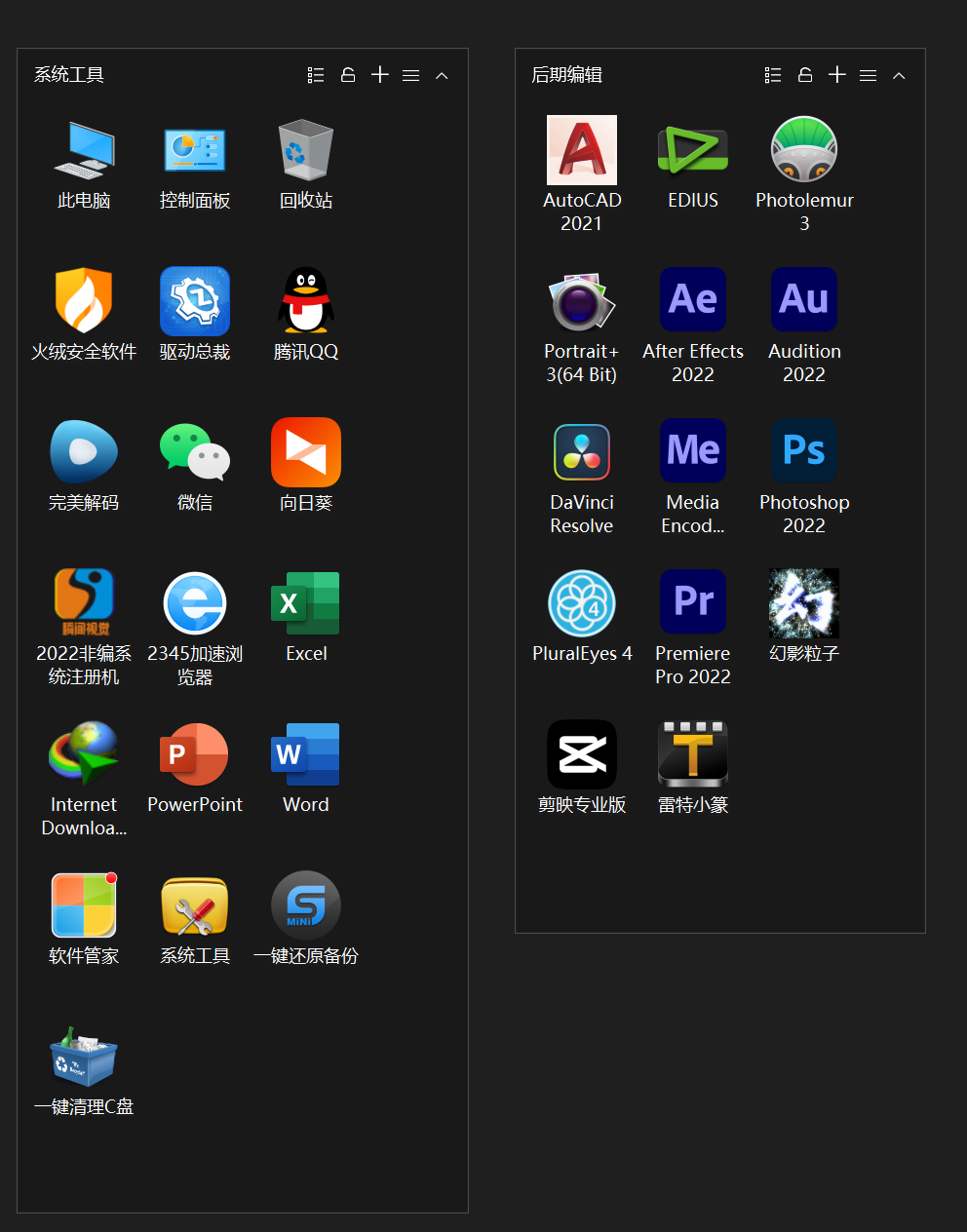Screen dimensions: 967x1232
Task: Open the 控制面板 icon
Action: coord(195,150)
